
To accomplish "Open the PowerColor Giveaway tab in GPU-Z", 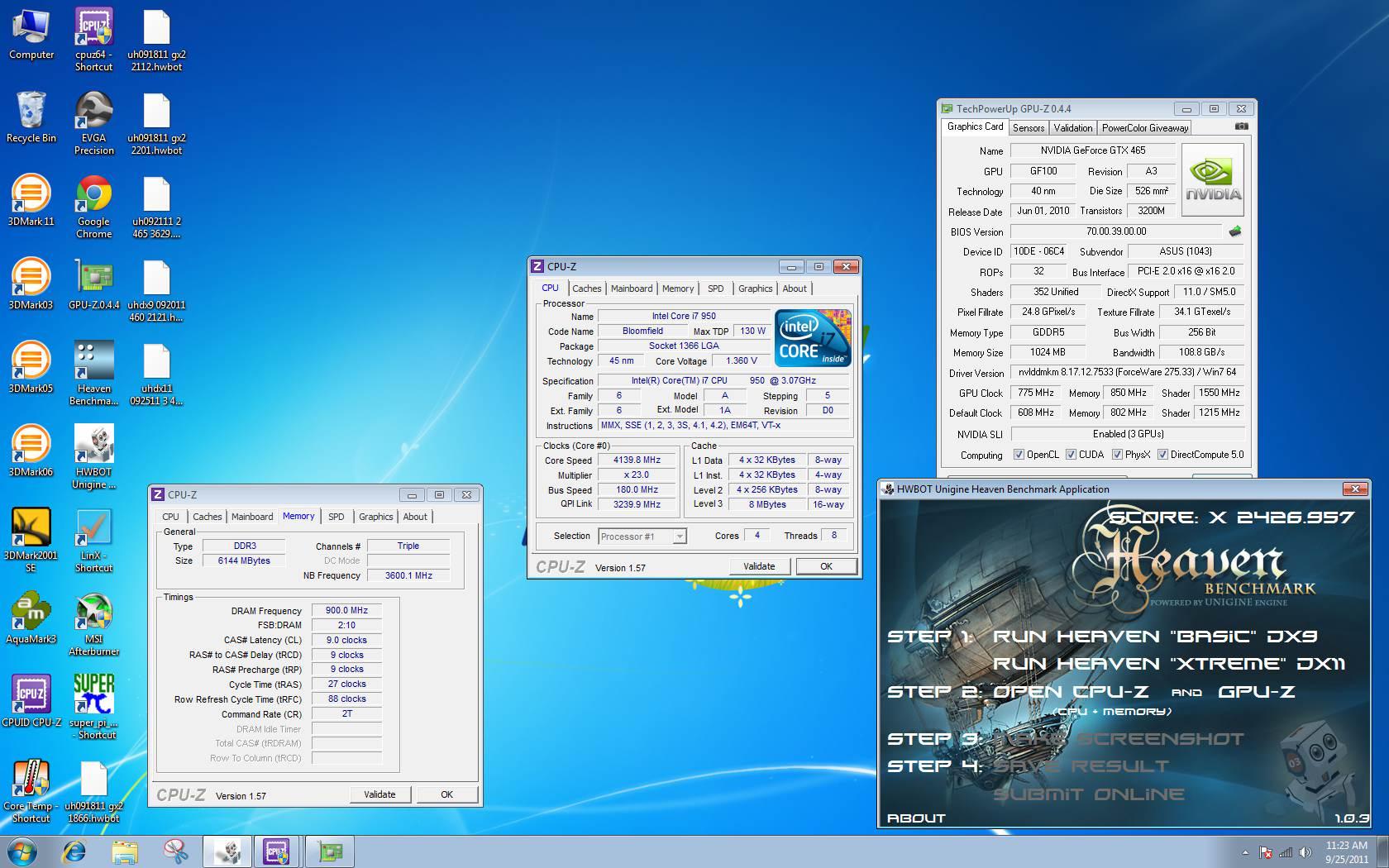I will [x=1144, y=128].
